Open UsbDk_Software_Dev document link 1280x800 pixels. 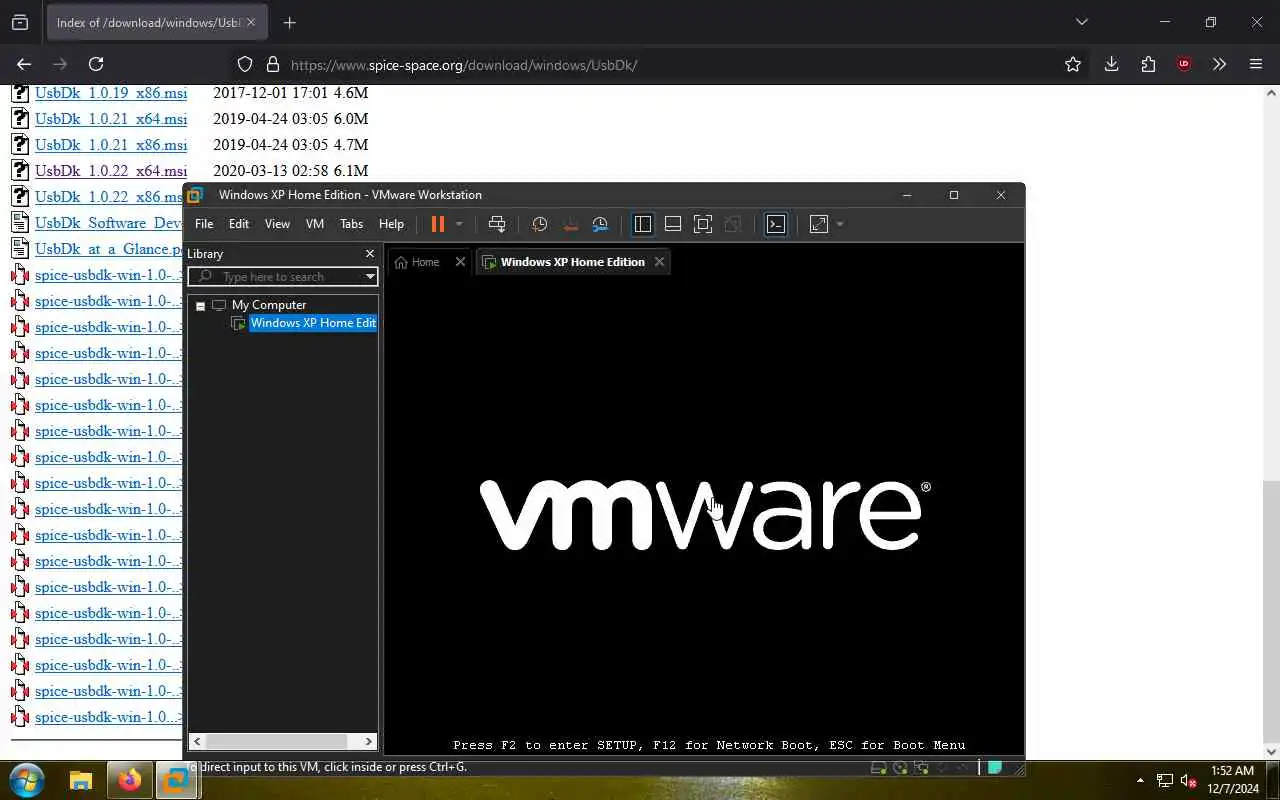(108, 223)
